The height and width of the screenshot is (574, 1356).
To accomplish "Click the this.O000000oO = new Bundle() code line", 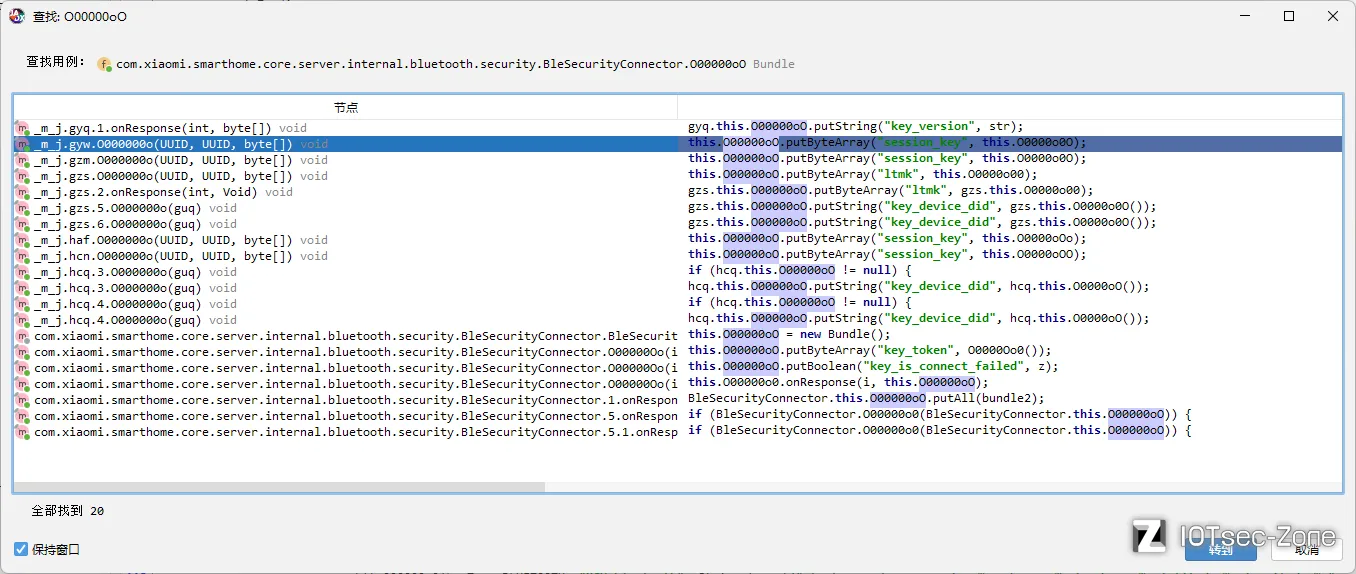I will (789, 334).
